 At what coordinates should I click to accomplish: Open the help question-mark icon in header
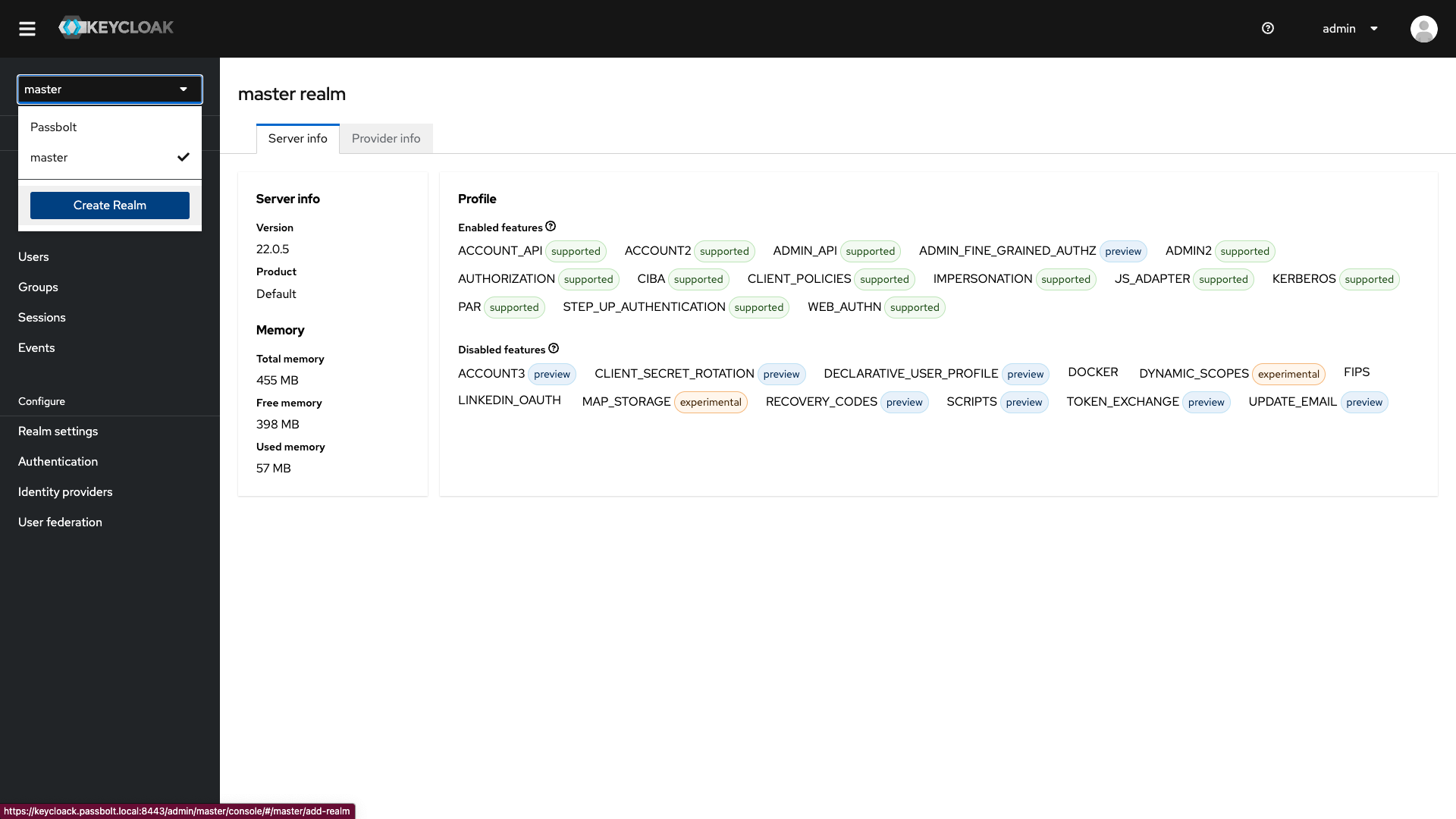click(x=1267, y=28)
